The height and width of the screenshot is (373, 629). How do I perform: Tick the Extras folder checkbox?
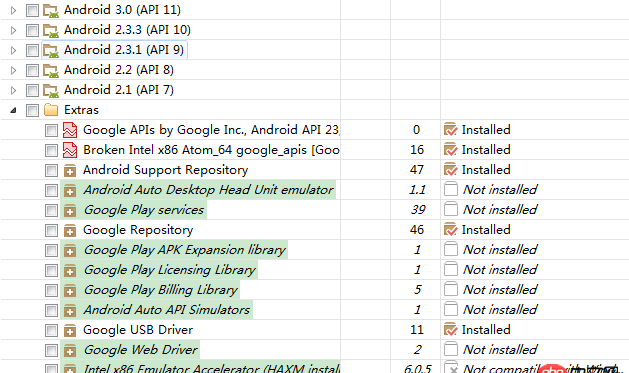(32, 110)
